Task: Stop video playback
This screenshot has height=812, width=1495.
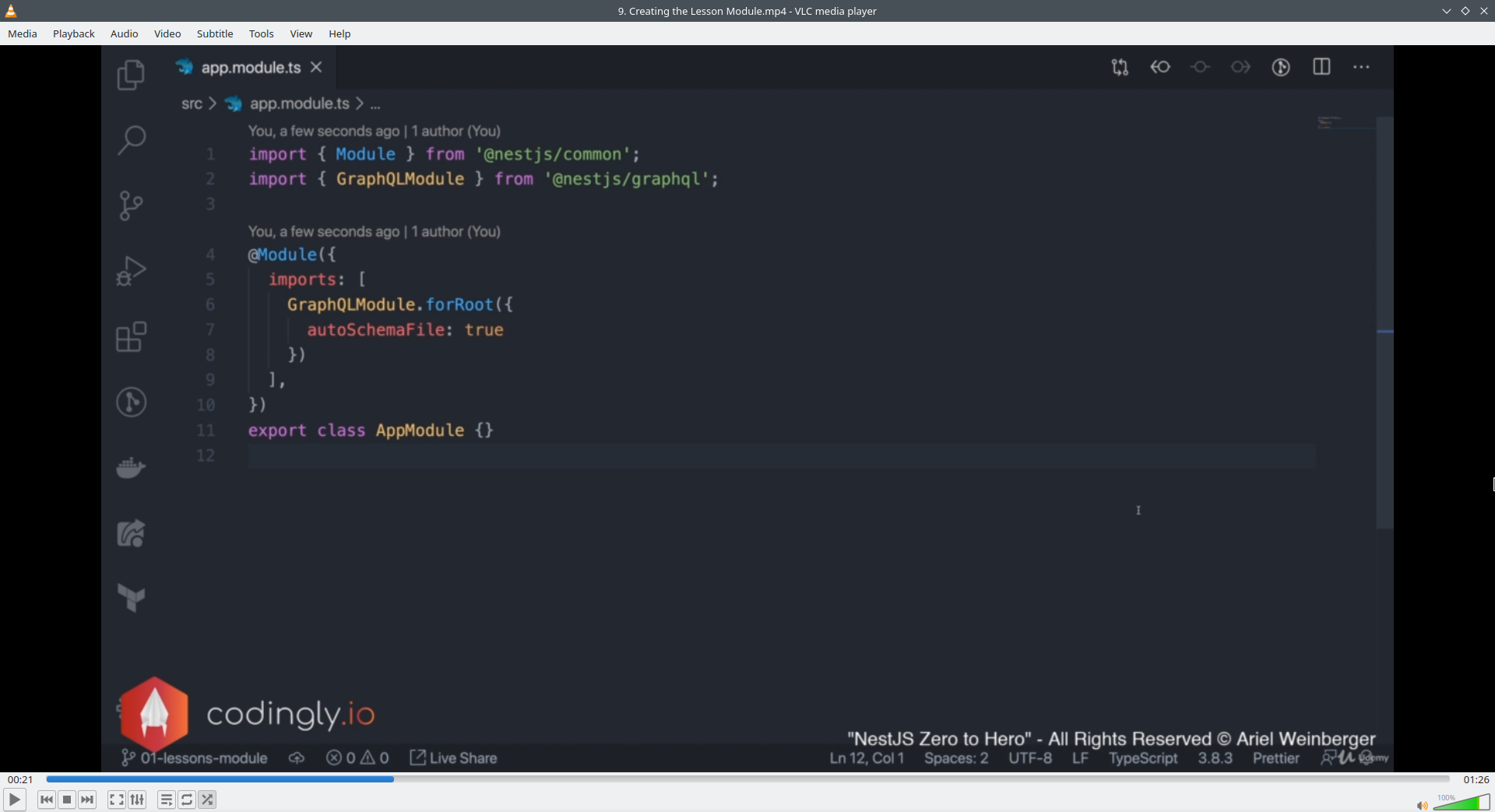Action: pyautogui.click(x=67, y=800)
